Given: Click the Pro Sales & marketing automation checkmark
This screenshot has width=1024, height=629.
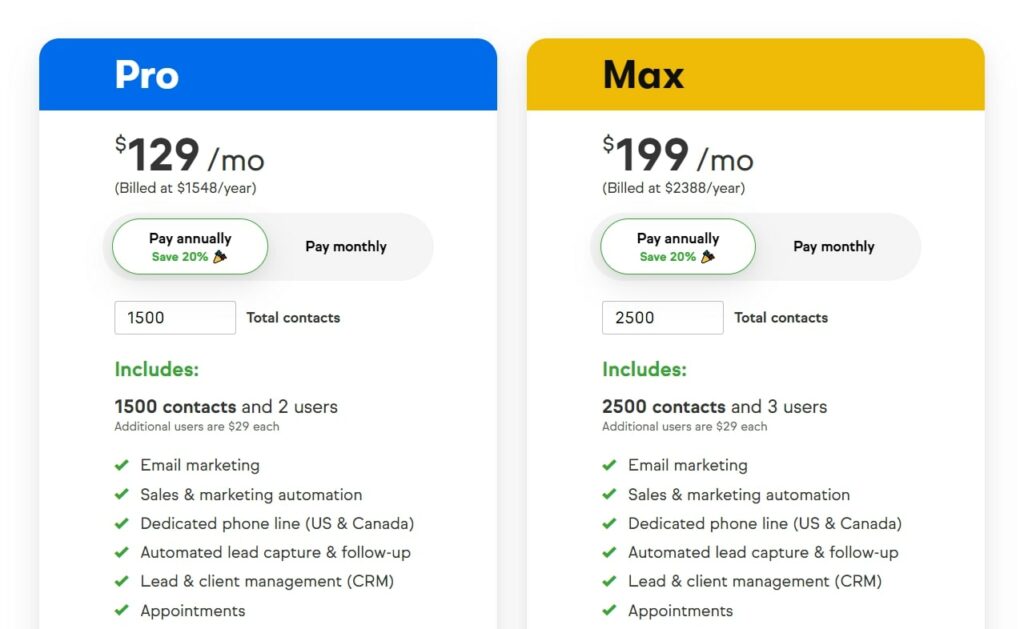Looking at the screenshot, I should click(121, 494).
